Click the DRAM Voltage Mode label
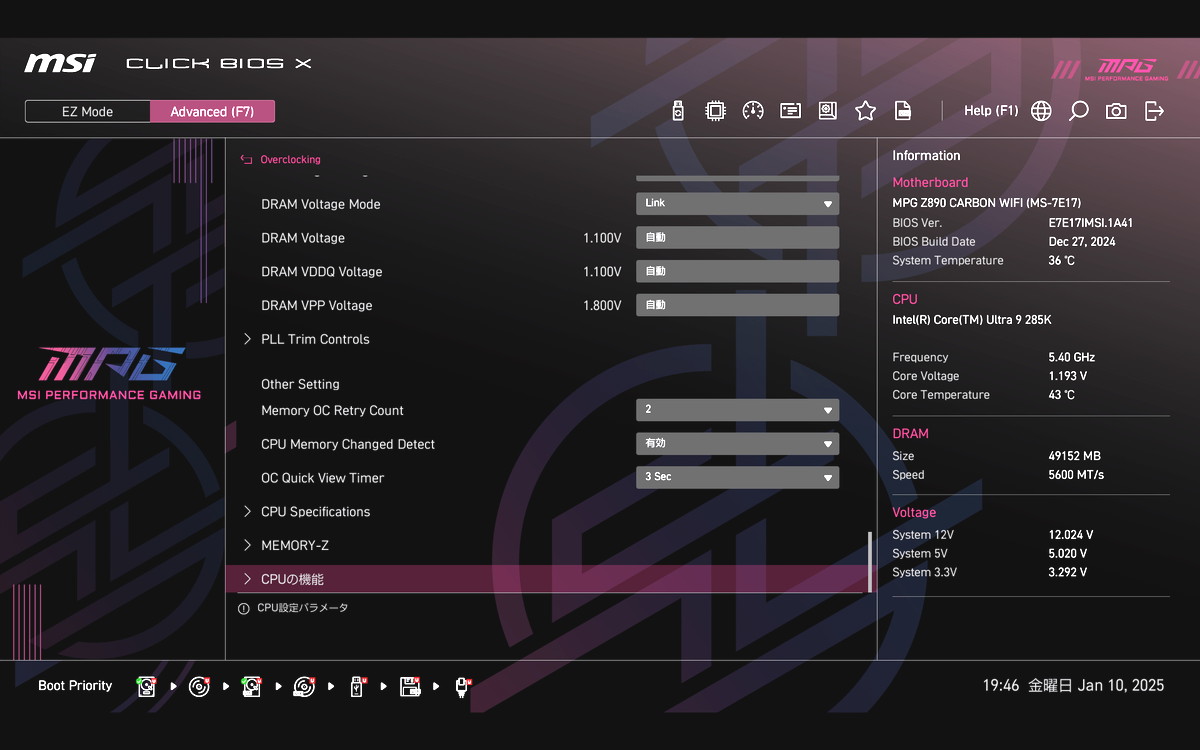The image size is (1200, 750). (321, 204)
